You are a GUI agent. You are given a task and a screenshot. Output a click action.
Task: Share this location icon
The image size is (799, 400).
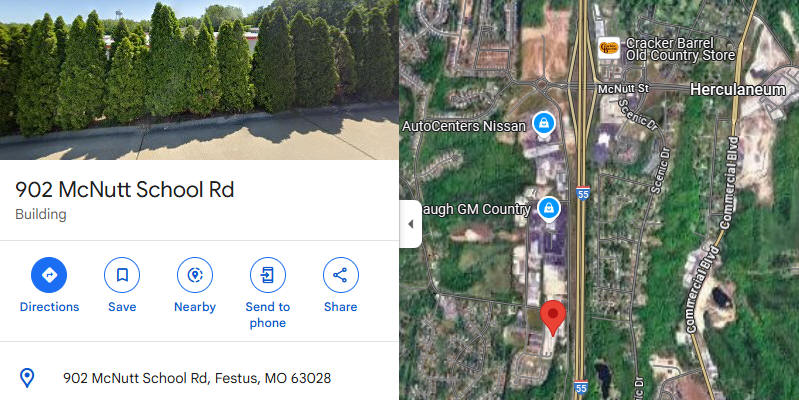(340, 275)
